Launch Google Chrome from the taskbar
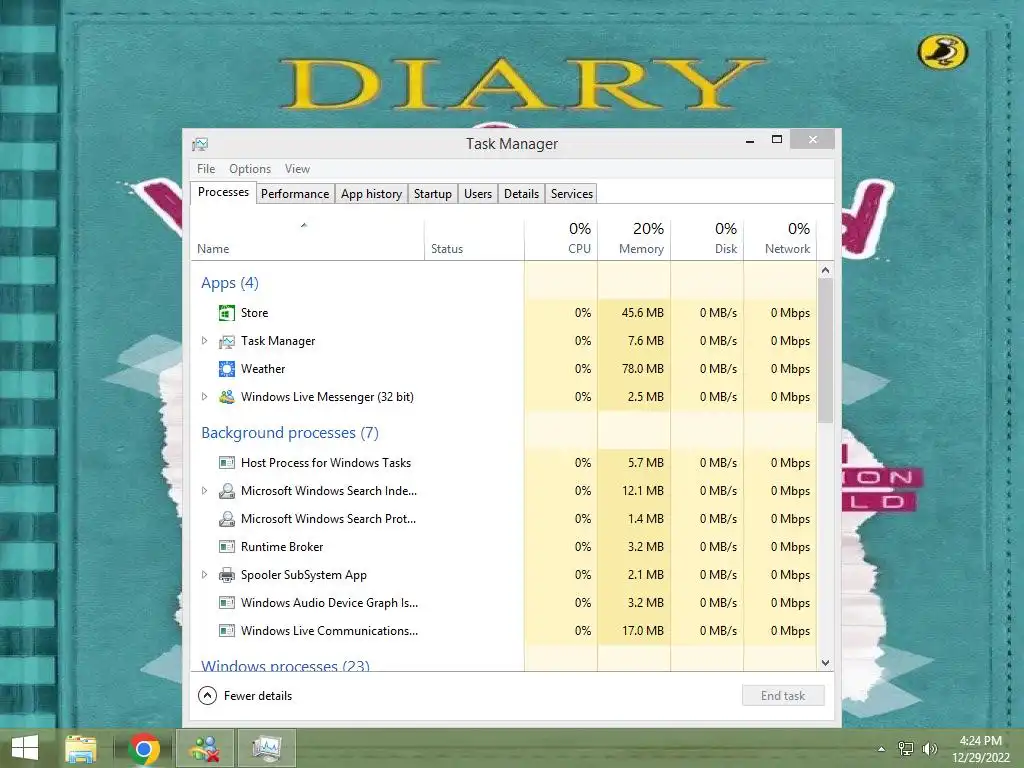Image resolution: width=1024 pixels, height=768 pixels. click(x=144, y=748)
